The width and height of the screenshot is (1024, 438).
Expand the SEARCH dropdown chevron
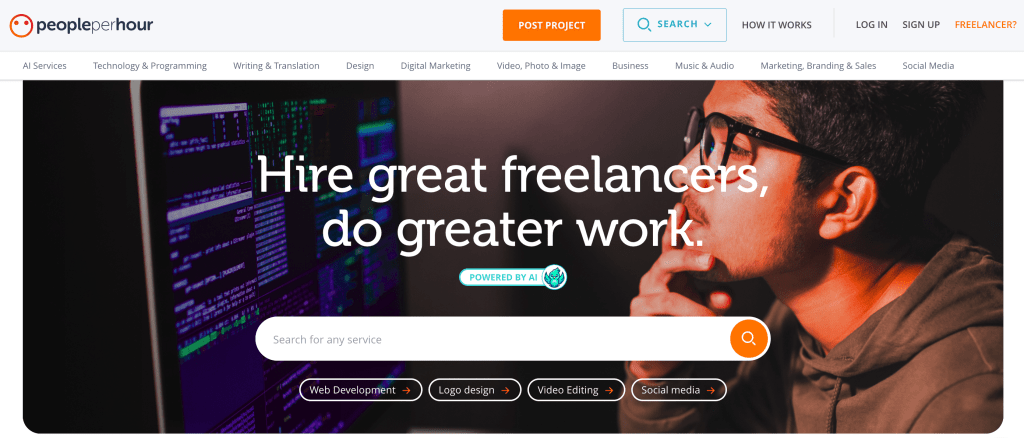pos(707,25)
